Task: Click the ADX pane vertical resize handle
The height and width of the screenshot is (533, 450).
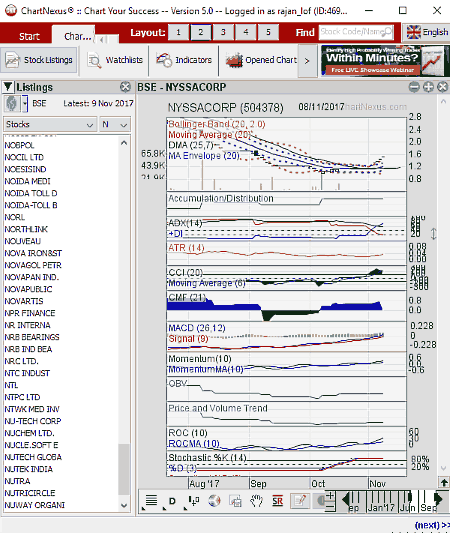Action: (433, 234)
